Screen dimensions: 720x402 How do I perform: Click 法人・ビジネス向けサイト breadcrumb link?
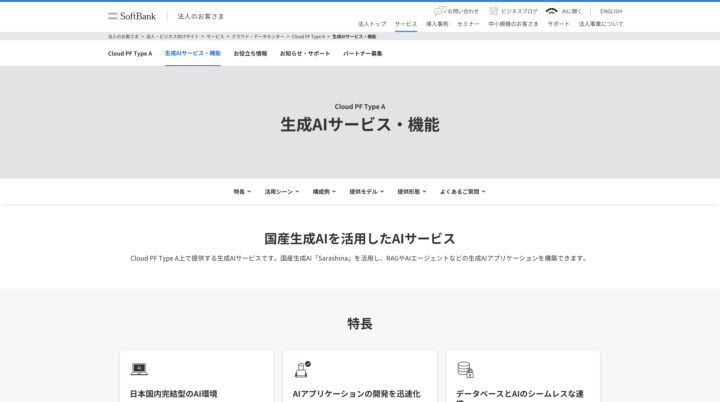point(173,36)
